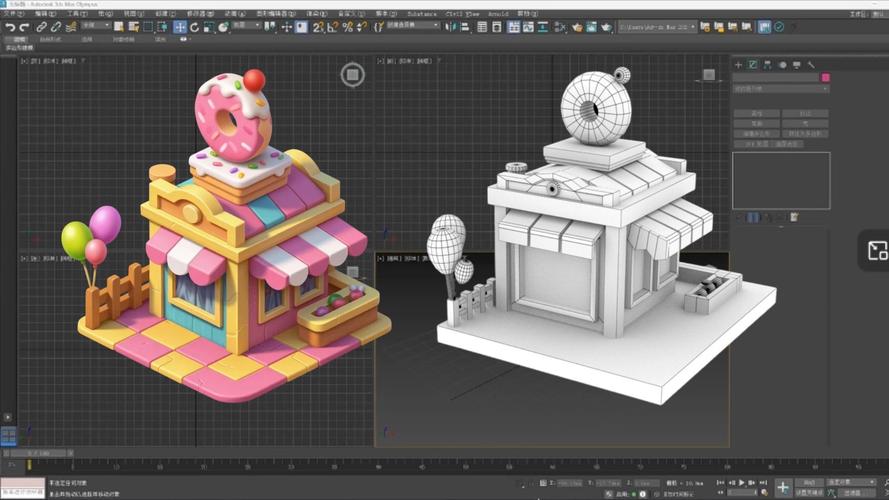The image size is (889, 500).
Task: Click the Play Animation button
Action: [741, 482]
